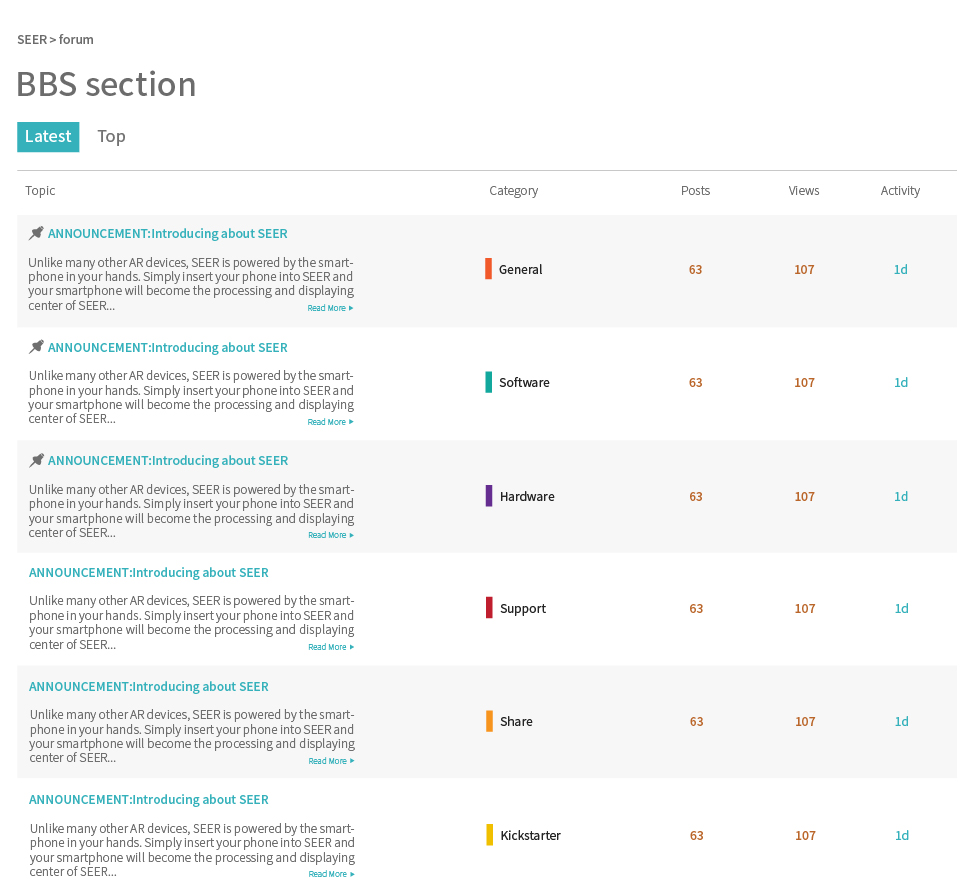Click the 1d activity value in the Hardware row

pyautogui.click(x=901, y=496)
